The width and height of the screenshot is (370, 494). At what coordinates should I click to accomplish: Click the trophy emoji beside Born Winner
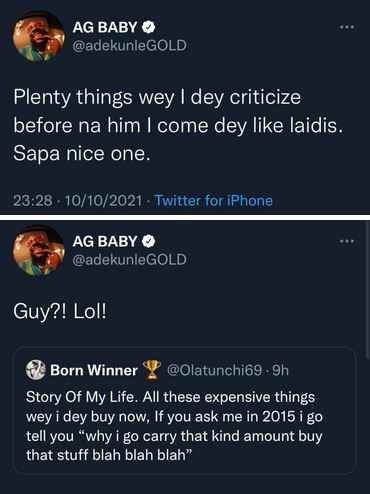[x=152, y=370]
